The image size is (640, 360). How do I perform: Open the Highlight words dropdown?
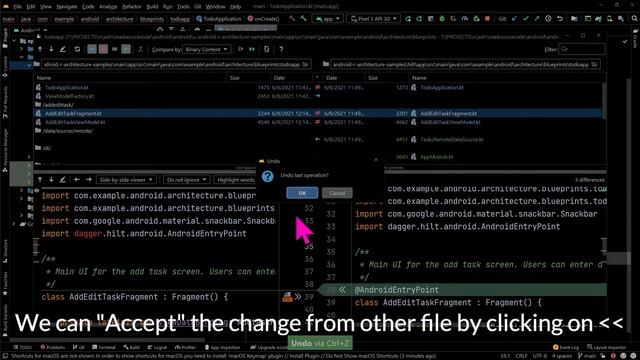[x=236, y=180]
